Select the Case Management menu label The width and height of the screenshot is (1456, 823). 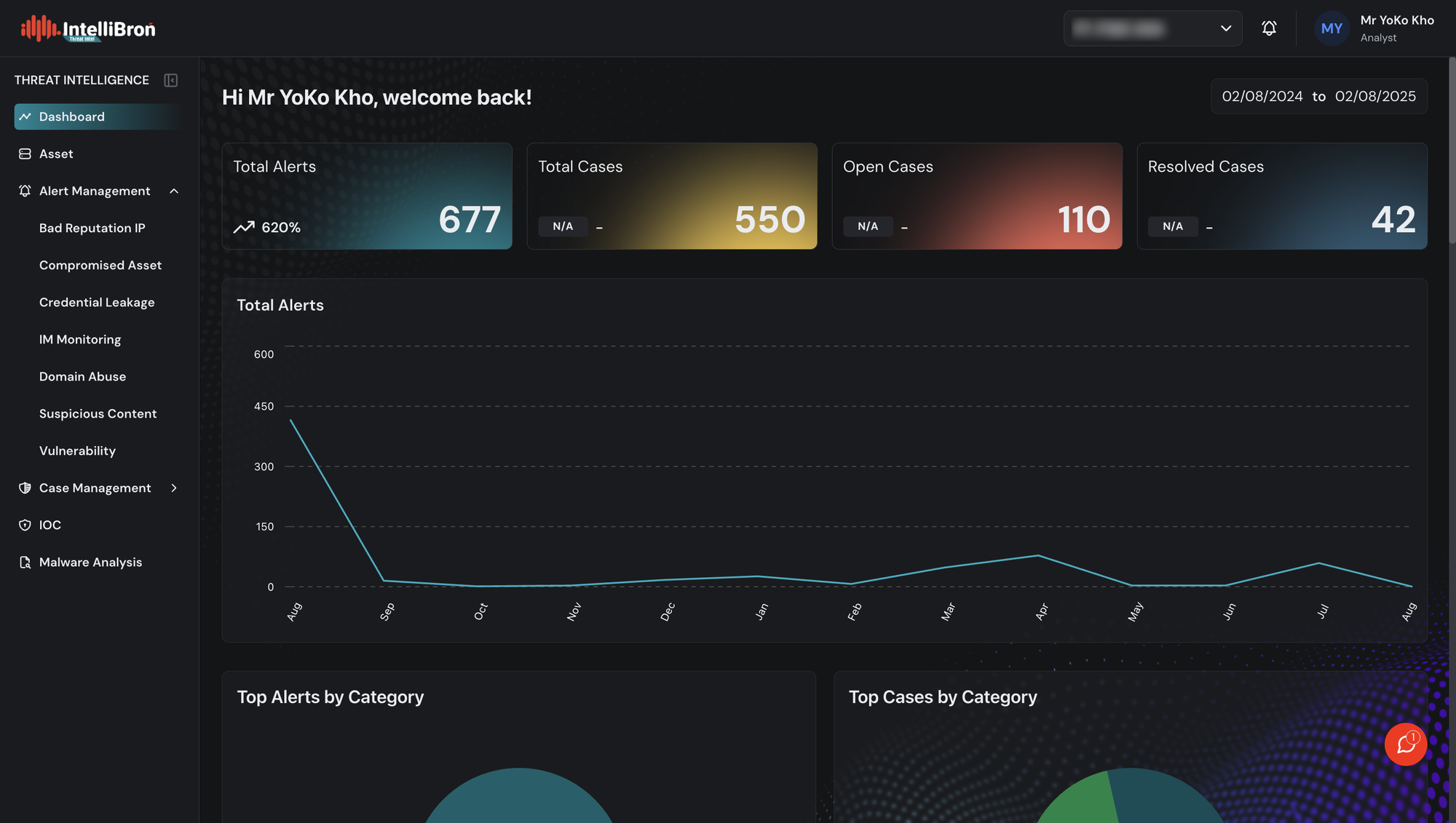pos(95,488)
